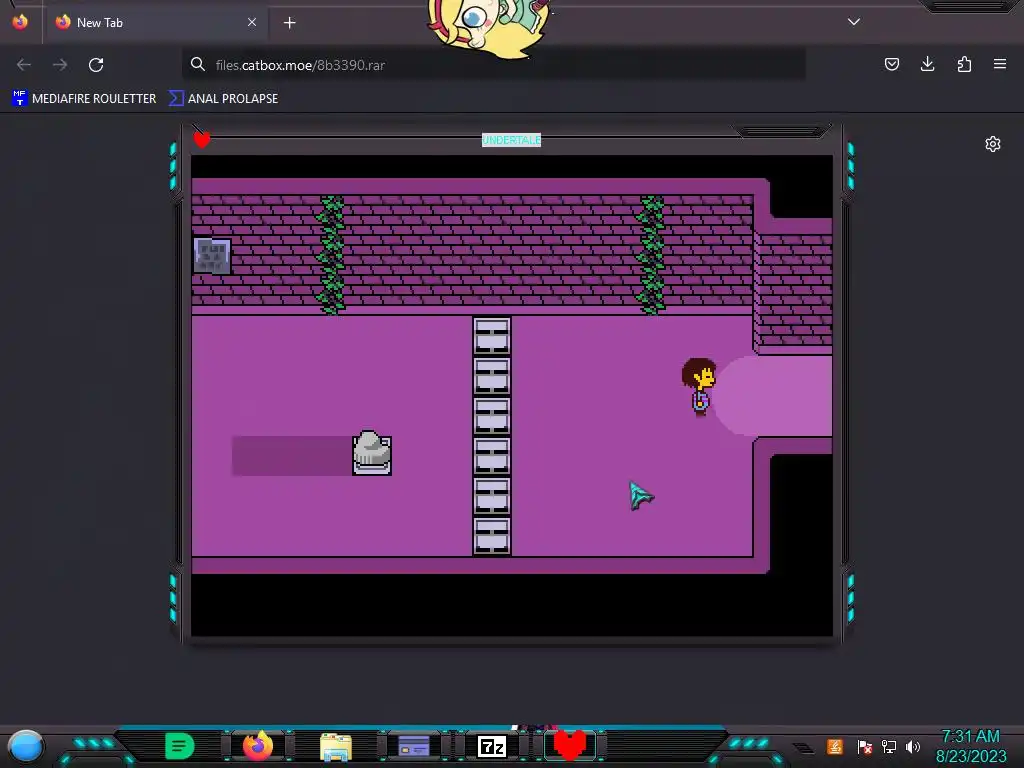
Task: Open the new tab page settings gear
Action: 993,144
